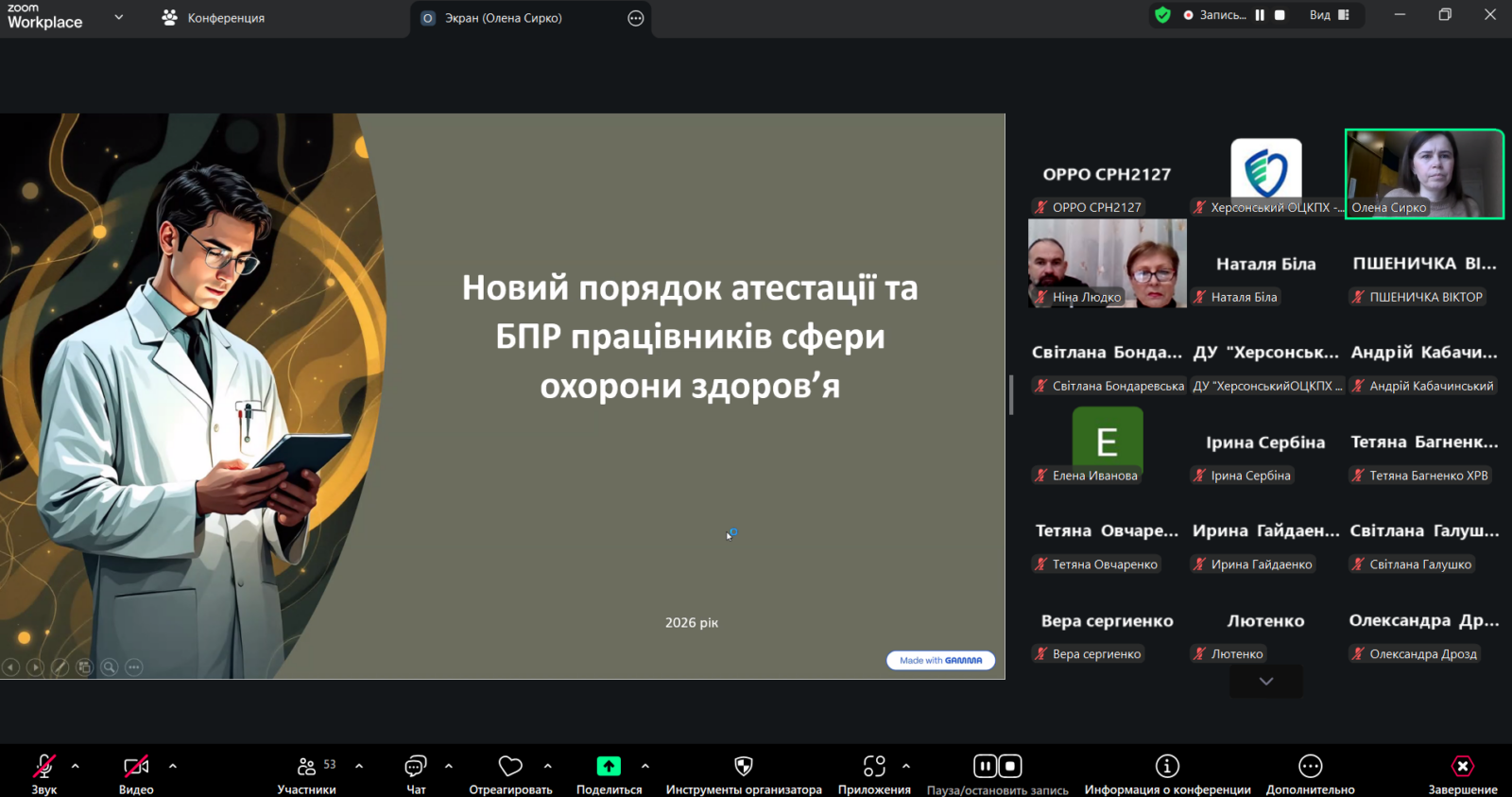Turn on camera with Видео button
The height and width of the screenshot is (797, 1512).
coord(136,766)
